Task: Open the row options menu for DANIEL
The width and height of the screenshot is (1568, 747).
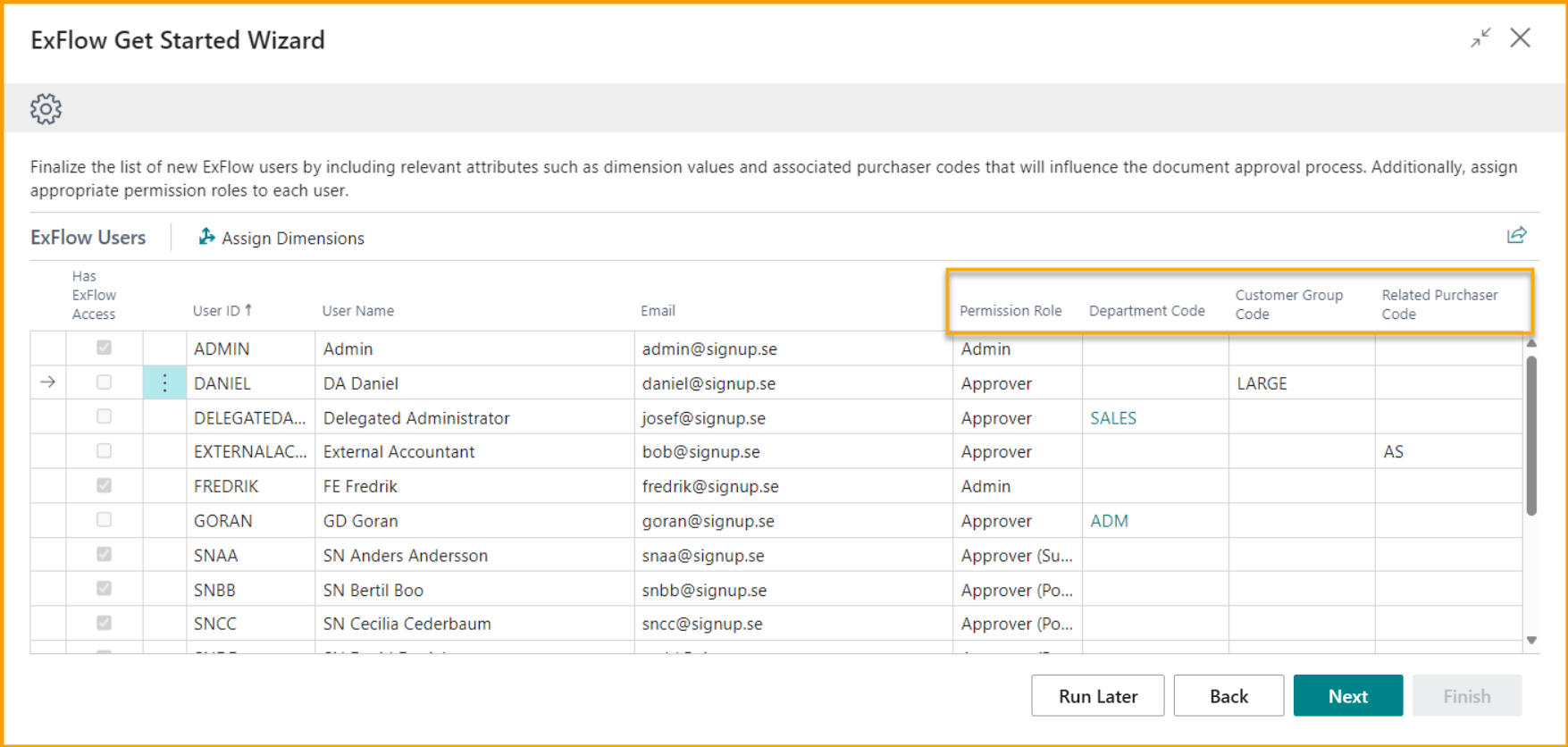Action: 164,383
